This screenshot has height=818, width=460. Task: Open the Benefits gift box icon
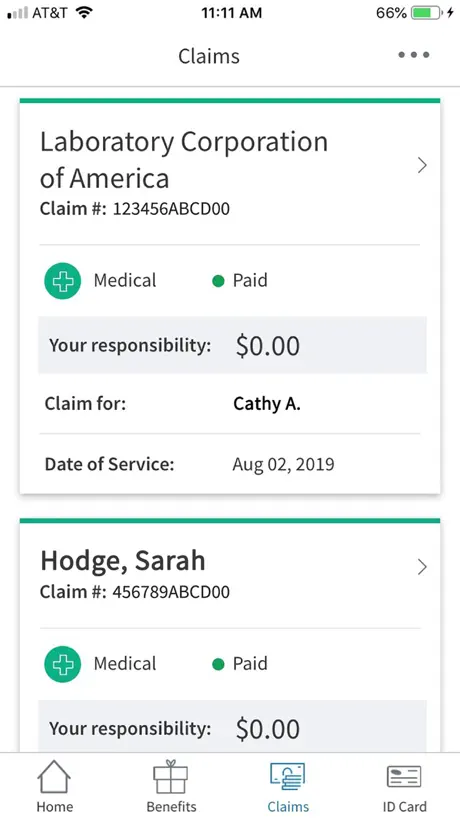pos(171,777)
